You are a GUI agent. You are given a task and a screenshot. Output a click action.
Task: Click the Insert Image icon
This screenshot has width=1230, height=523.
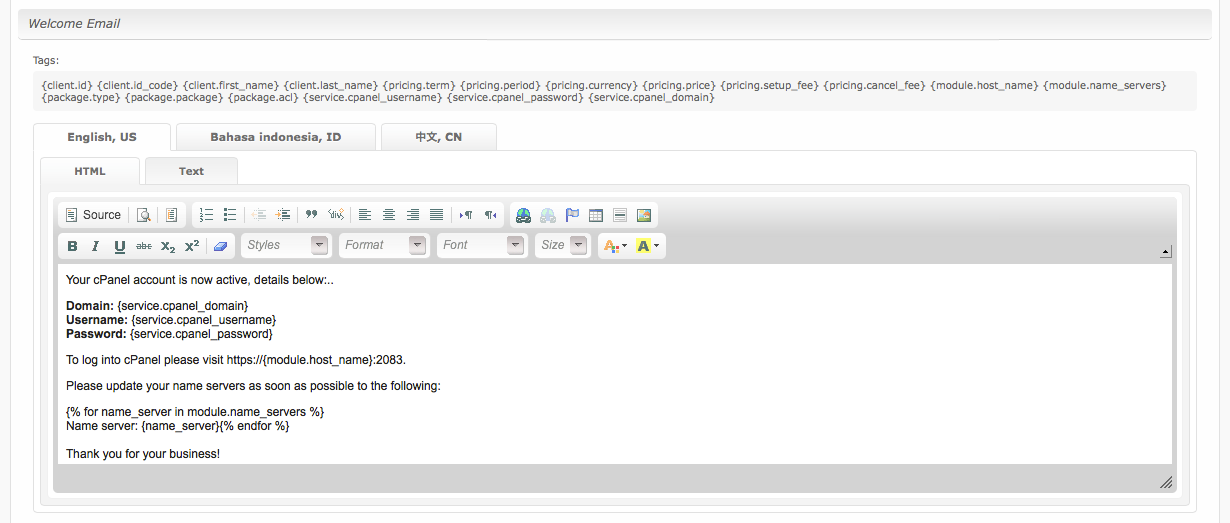[644, 215]
